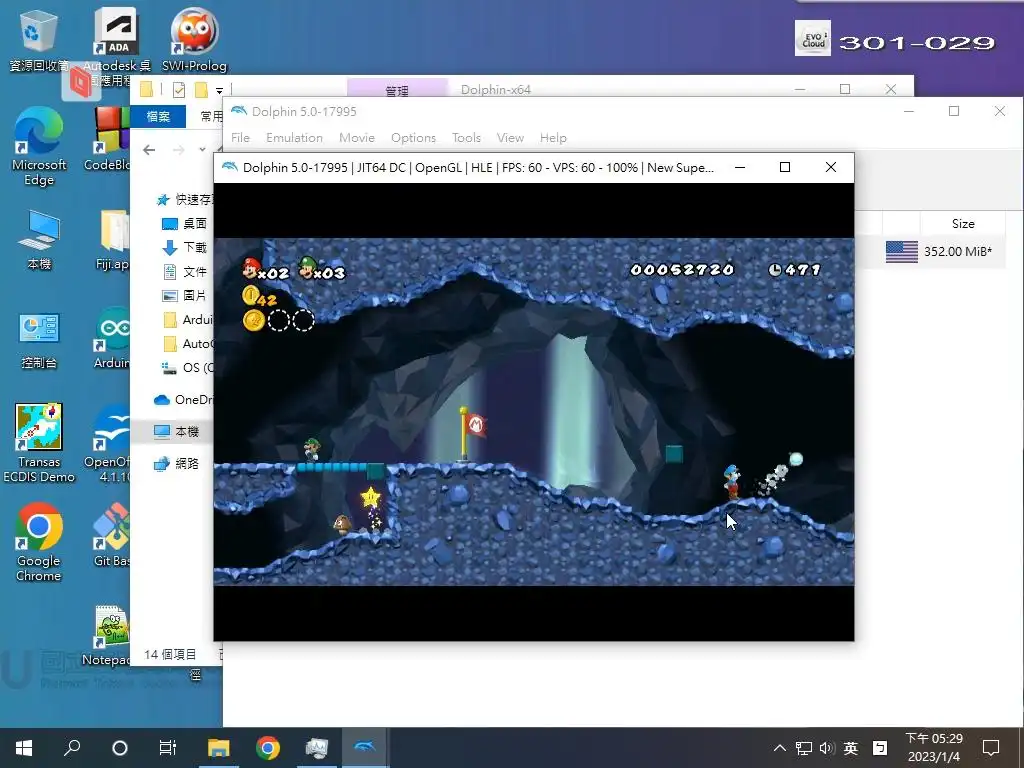1024x768 pixels.
Task: Open taskbar Search magnifier
Action: click(72, 747)
